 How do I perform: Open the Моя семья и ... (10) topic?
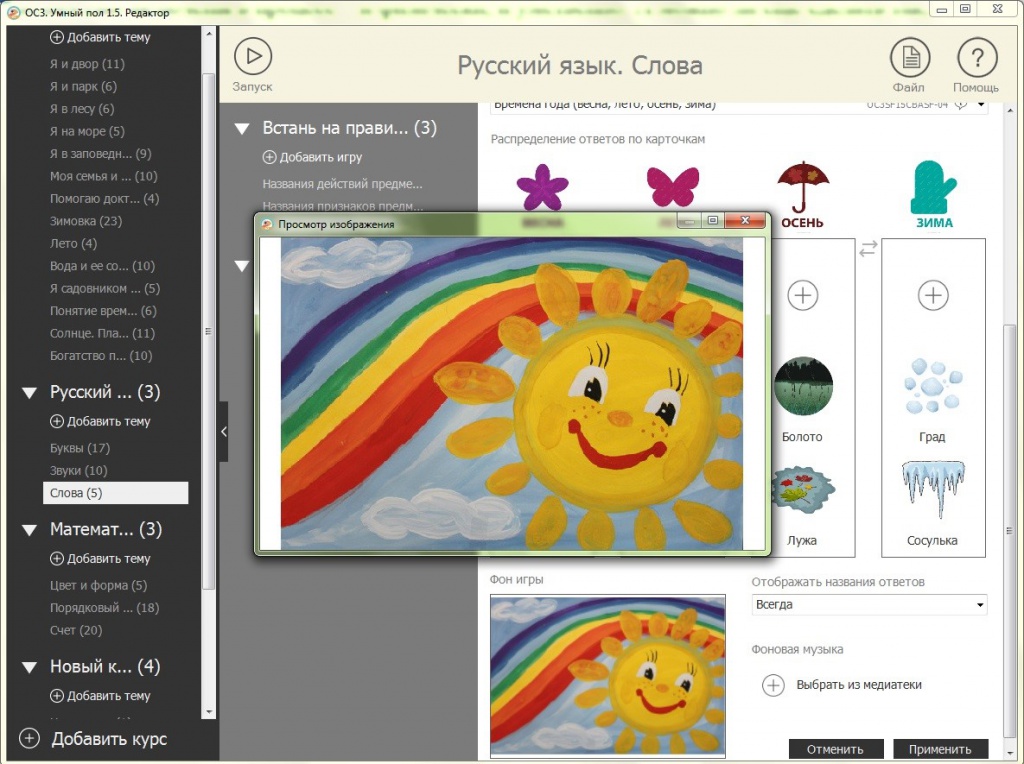coord(103,176)
